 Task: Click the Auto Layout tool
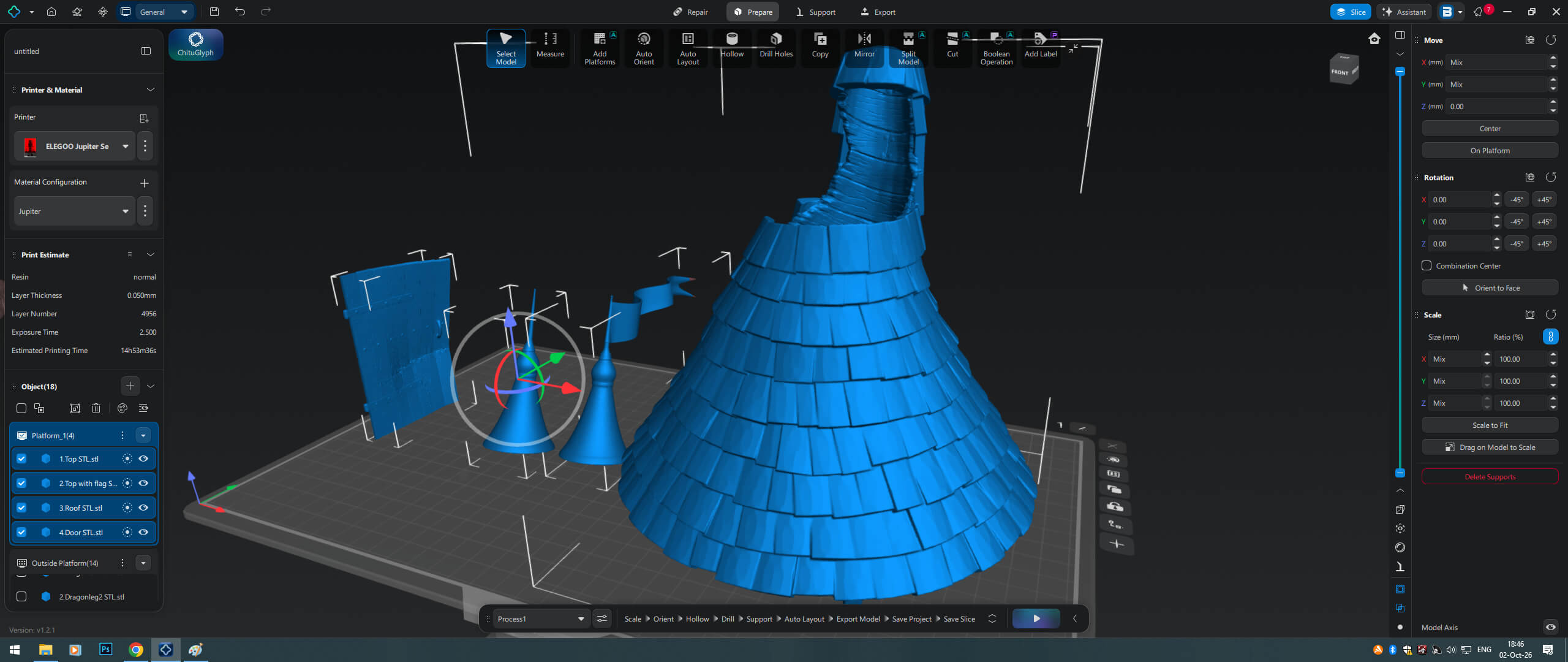(x=688, y=48)
